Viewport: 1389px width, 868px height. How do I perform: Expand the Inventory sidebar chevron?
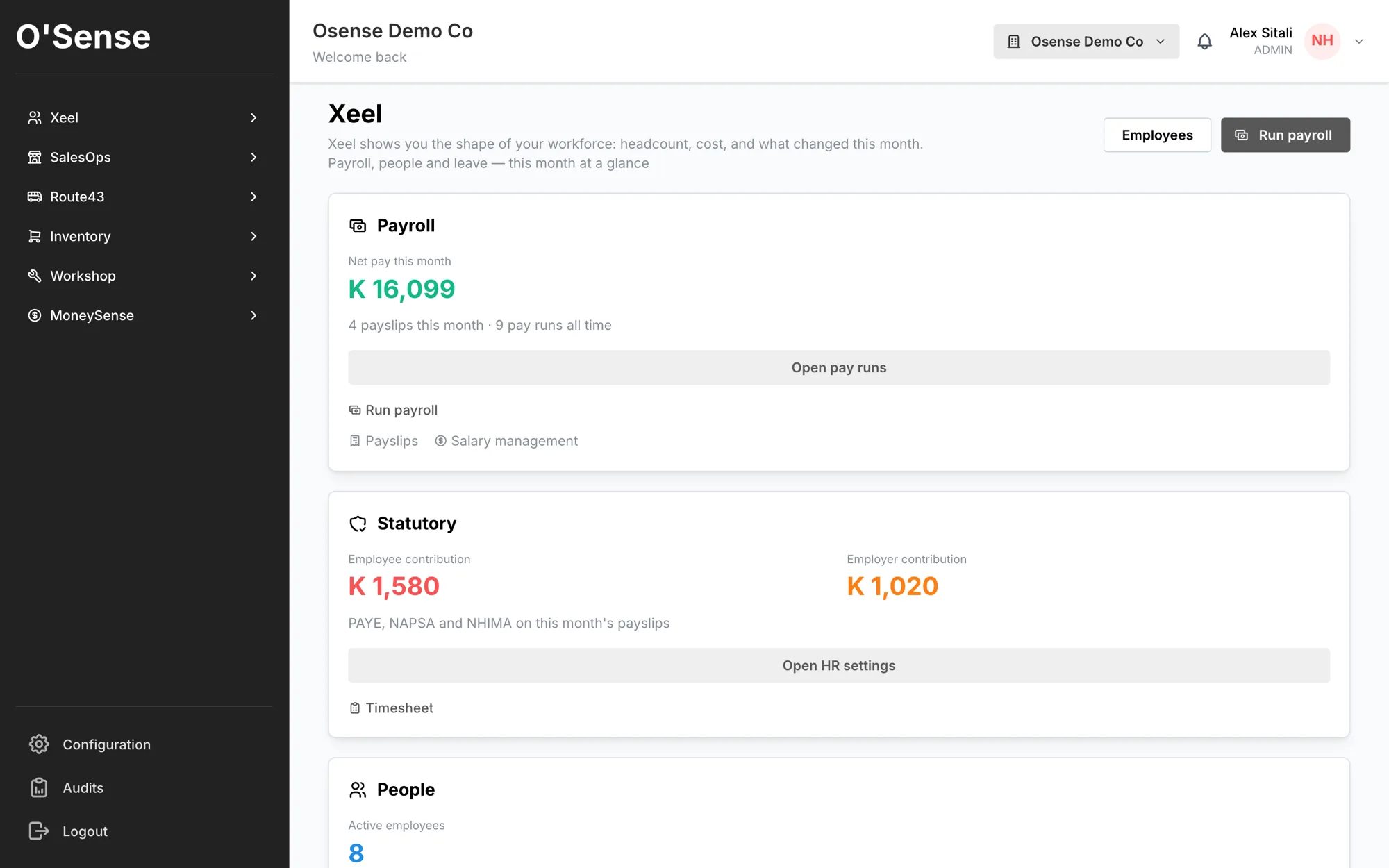point(253,237)
